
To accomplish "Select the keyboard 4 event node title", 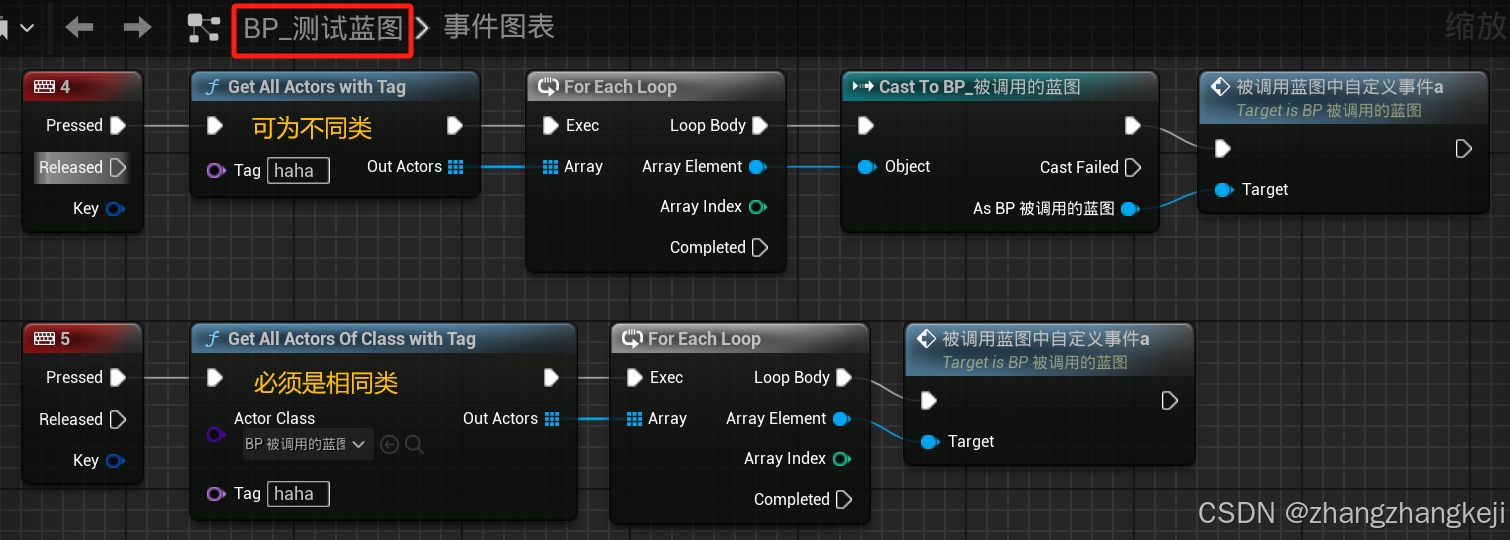I will [x=82, y=87].
